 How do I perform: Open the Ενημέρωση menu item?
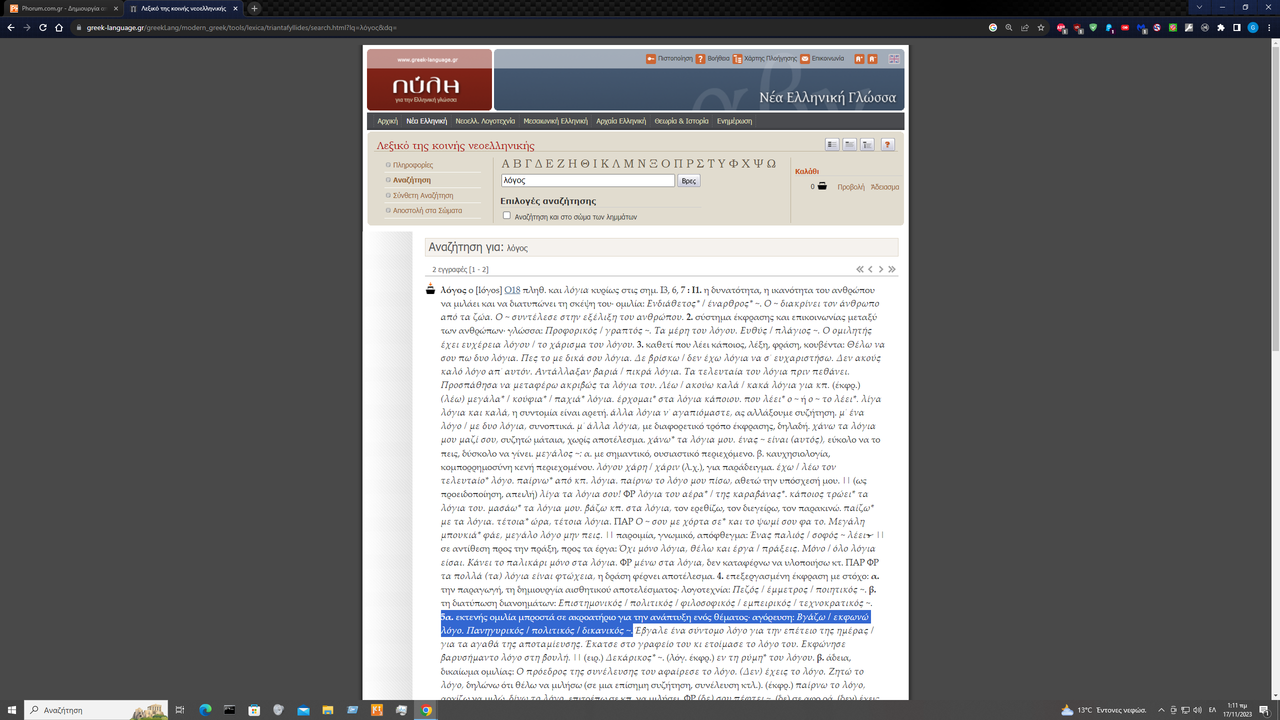(x=734, y=121)
